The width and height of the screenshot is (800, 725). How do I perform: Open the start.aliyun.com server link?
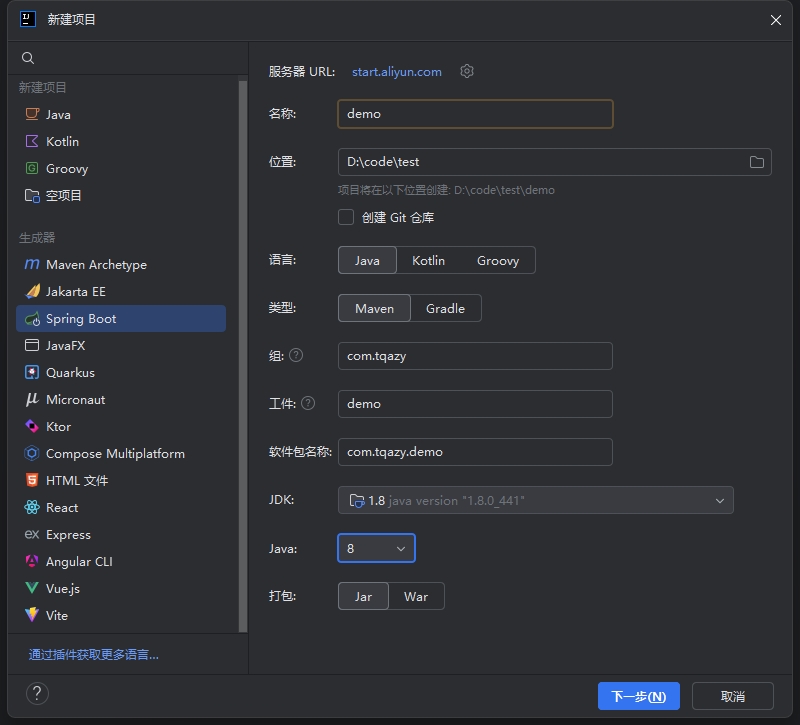[397, 71]
